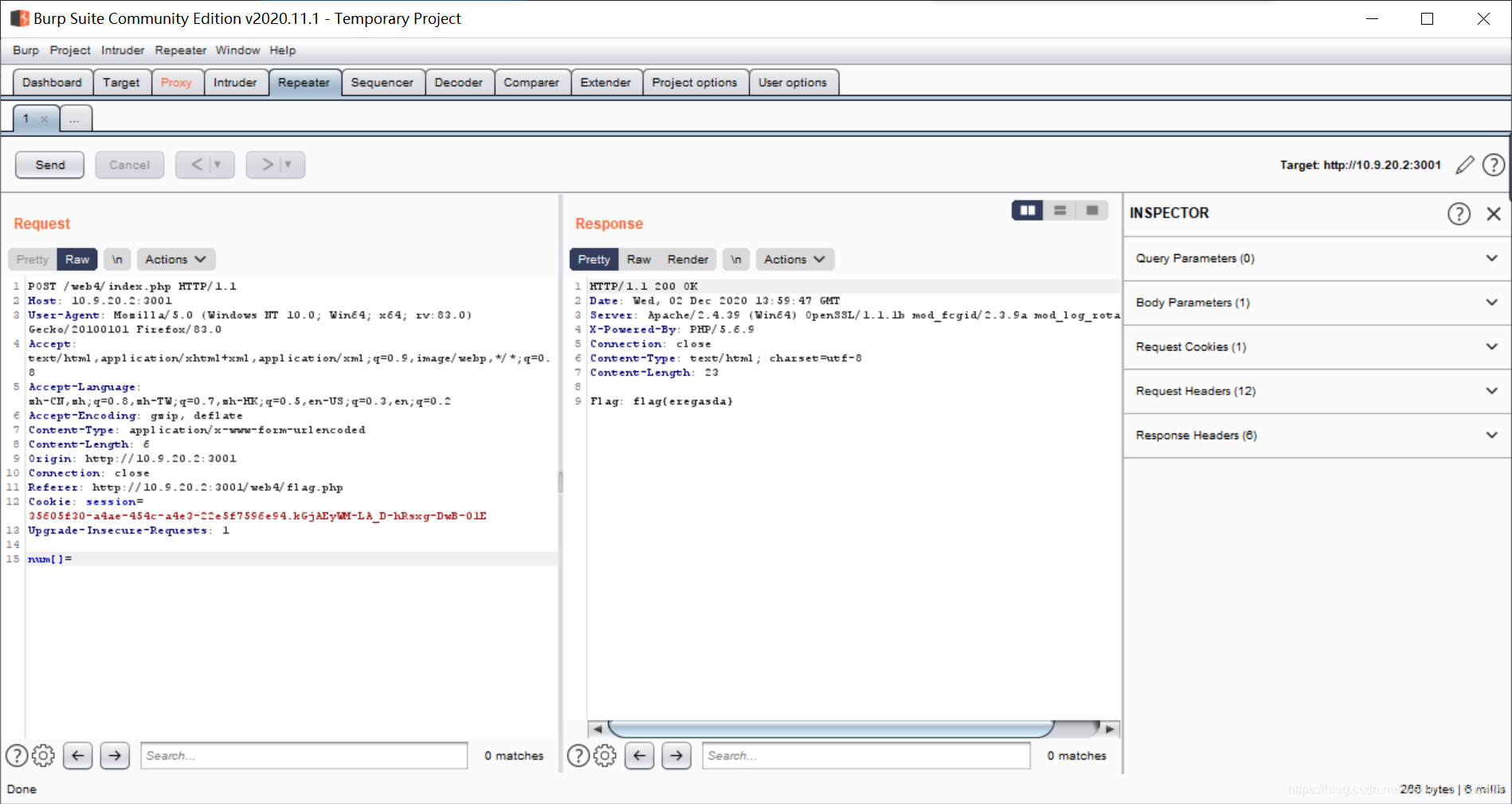
Task: Go back to previous request in history
Action: pyautogui.click(x=196, y=164)
